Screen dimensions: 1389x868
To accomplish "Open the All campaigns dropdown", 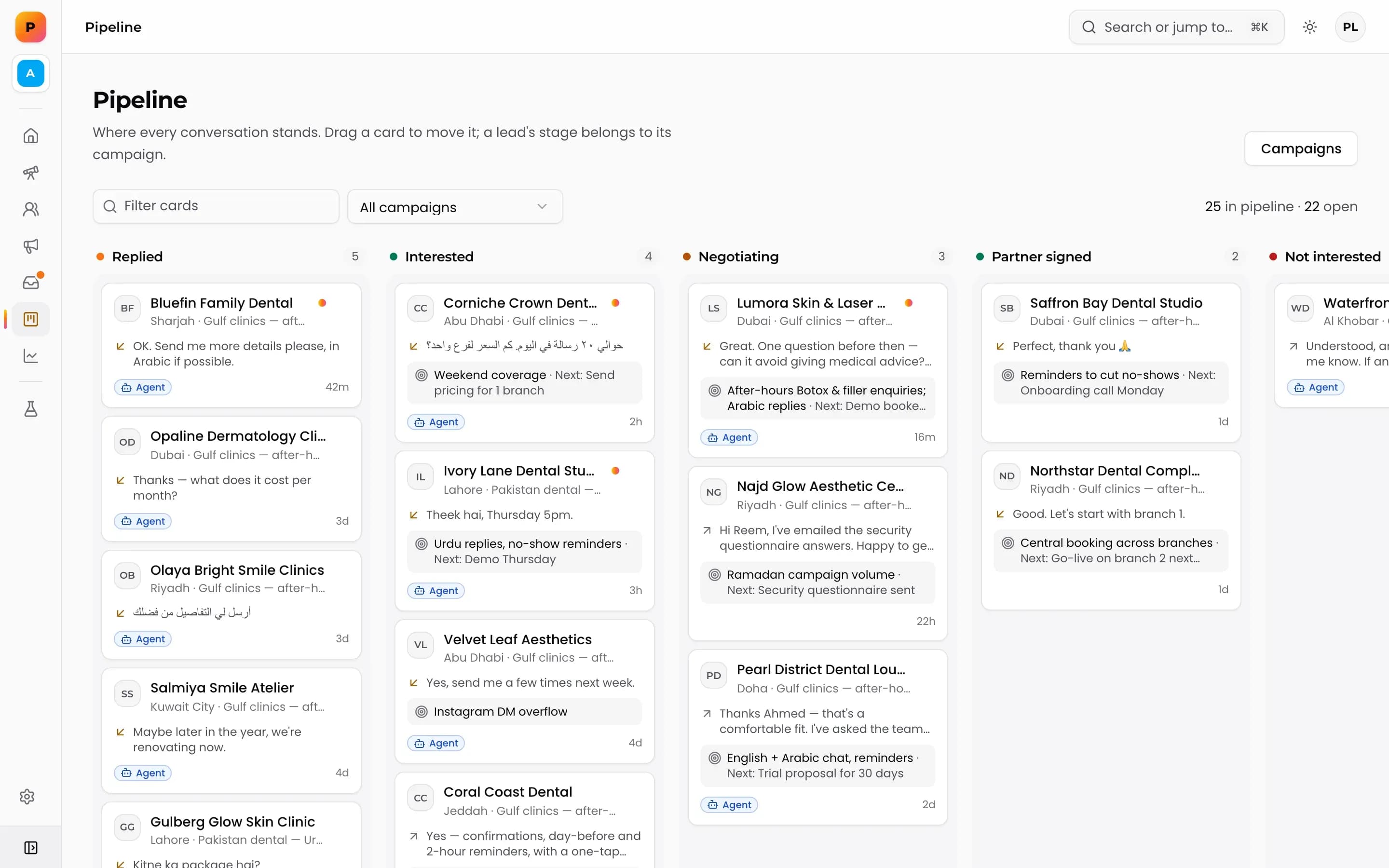I will point(455,207).
